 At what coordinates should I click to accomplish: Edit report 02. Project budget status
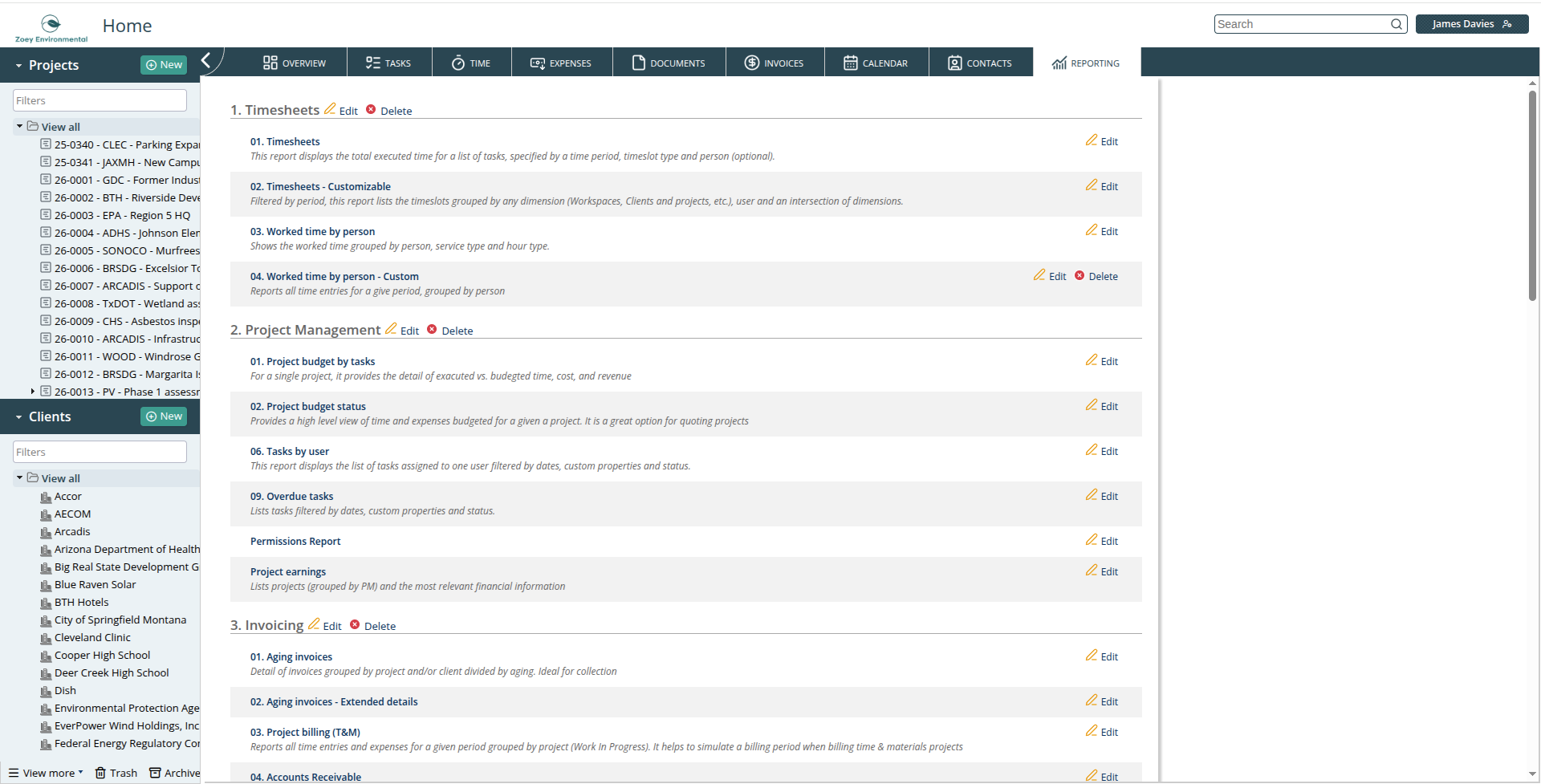(x=1102, y=405)
